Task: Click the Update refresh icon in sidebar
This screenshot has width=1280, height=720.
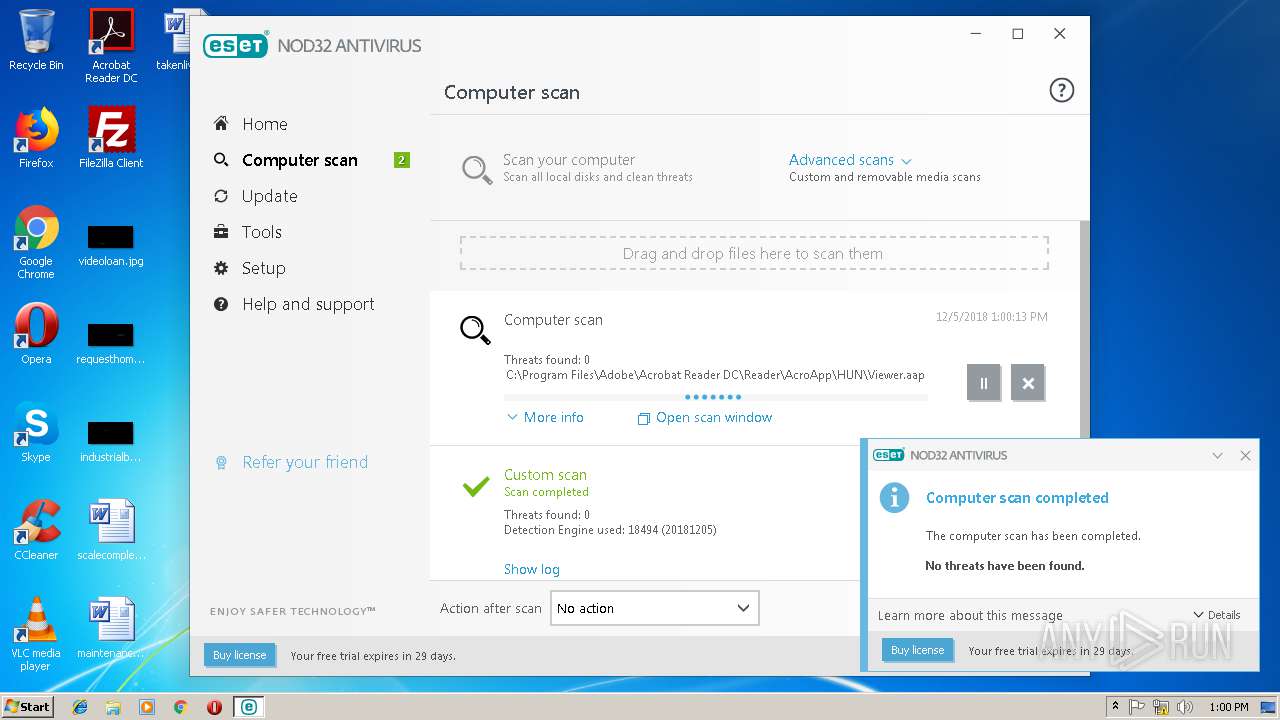Action: point(221,196)
